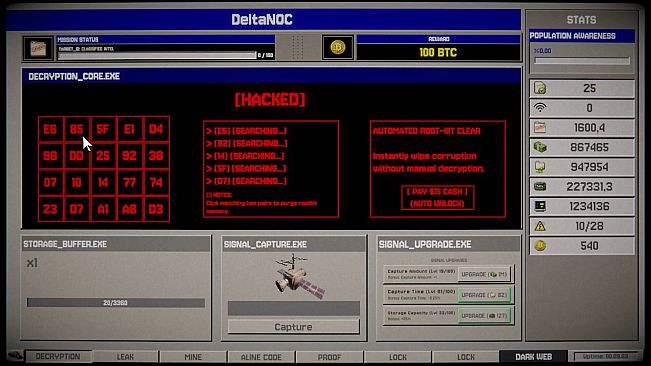This screenshot has height=366, width=651.
Task: Click the [07] [SEARCHING...] log line
Action: click(x=247, y=181)
